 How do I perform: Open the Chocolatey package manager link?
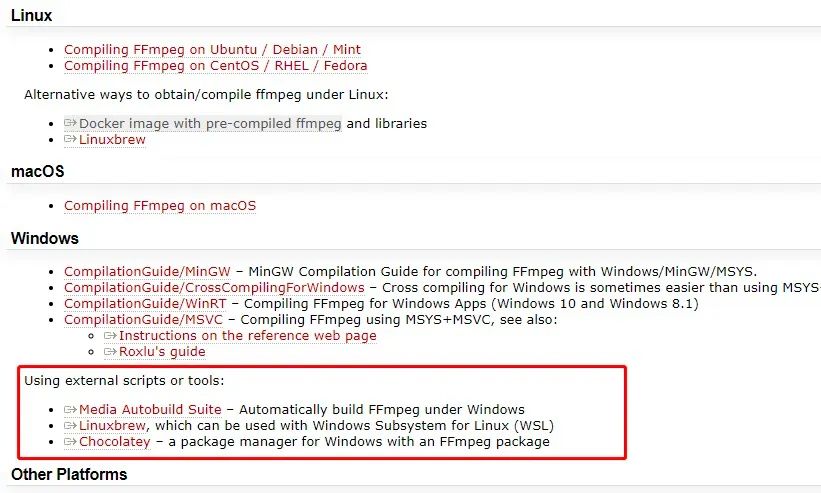pyautogui.click(x=114, y=442)
